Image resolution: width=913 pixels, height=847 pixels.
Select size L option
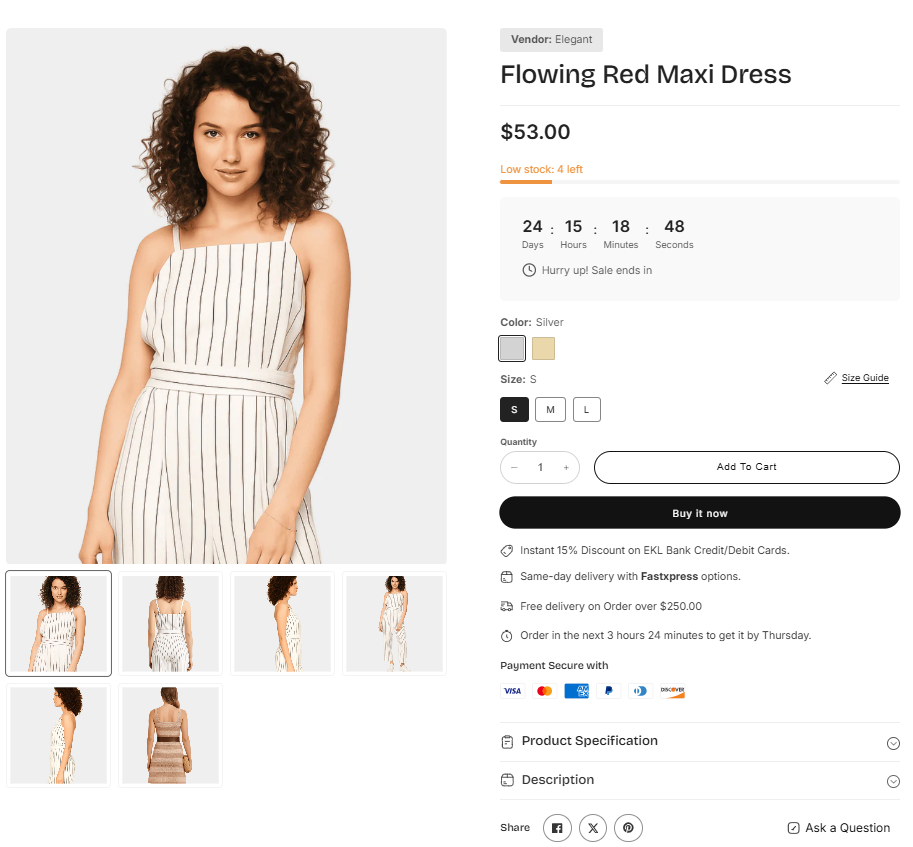coord(586,409)
